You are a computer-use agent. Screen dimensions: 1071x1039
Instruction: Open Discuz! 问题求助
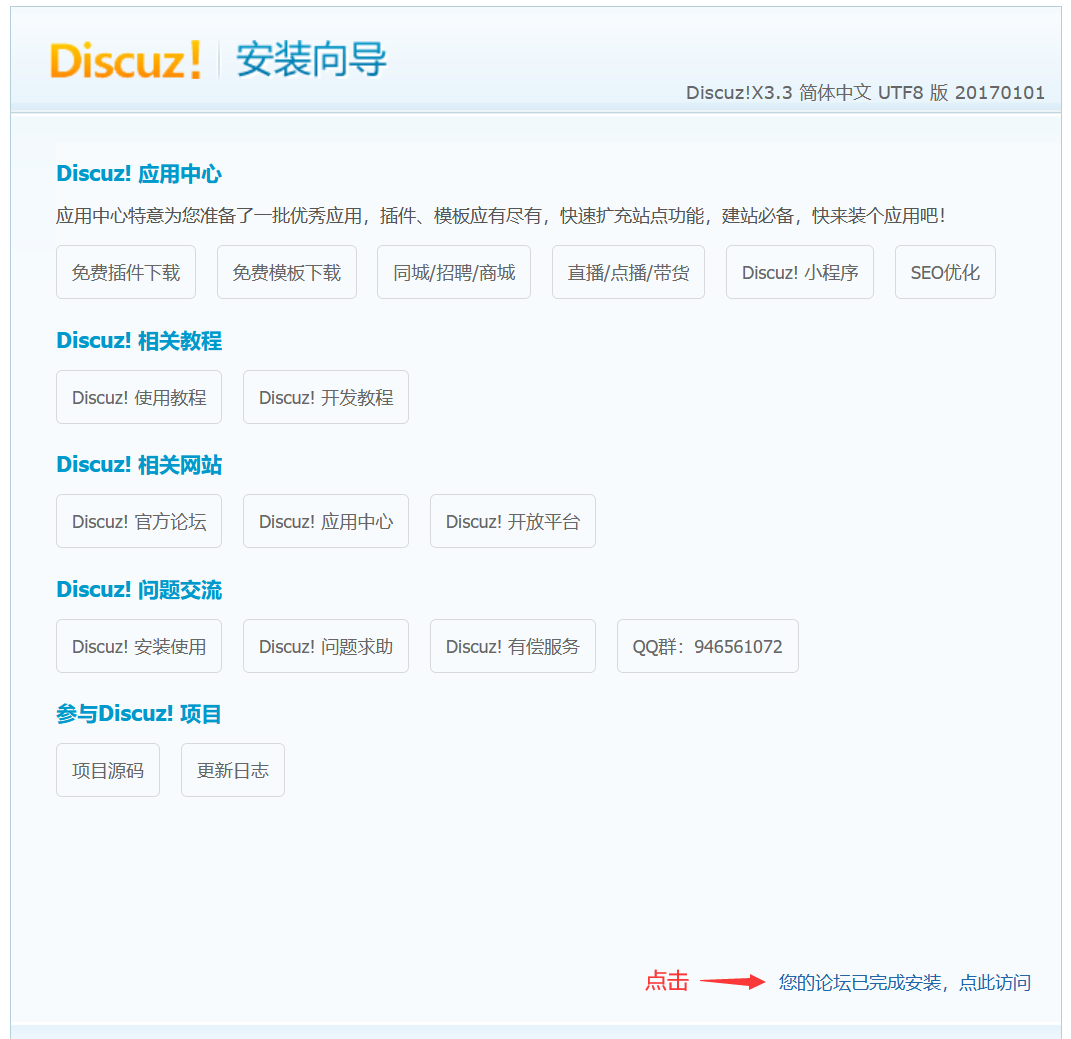pyautogui.click(x=326, y=646)
